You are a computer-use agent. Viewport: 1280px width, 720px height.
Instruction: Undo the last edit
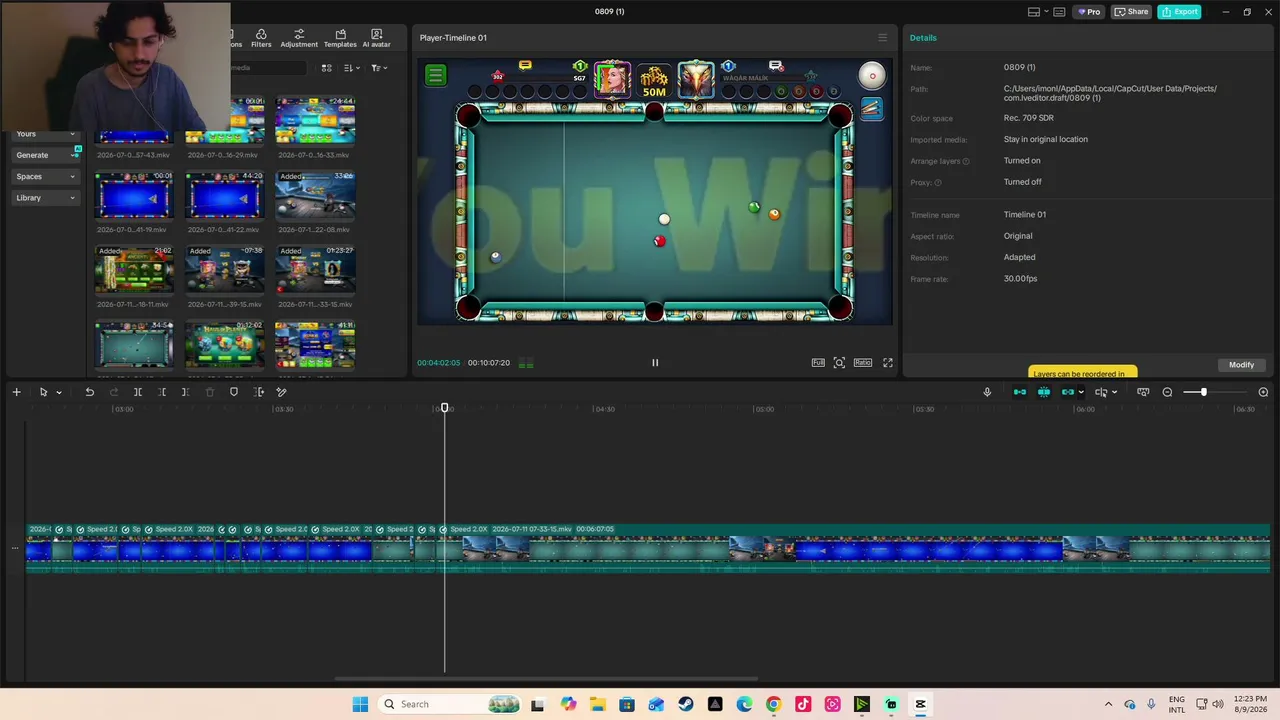pyautogui.click(x=90, y=392)
